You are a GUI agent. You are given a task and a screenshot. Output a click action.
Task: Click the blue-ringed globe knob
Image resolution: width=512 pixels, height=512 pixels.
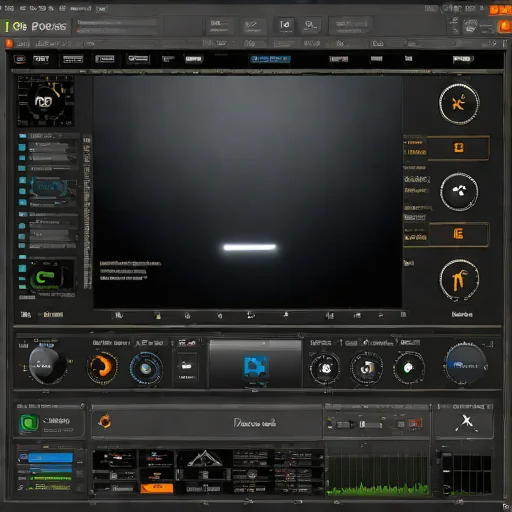pyautogui.click(x=146, y=368)
